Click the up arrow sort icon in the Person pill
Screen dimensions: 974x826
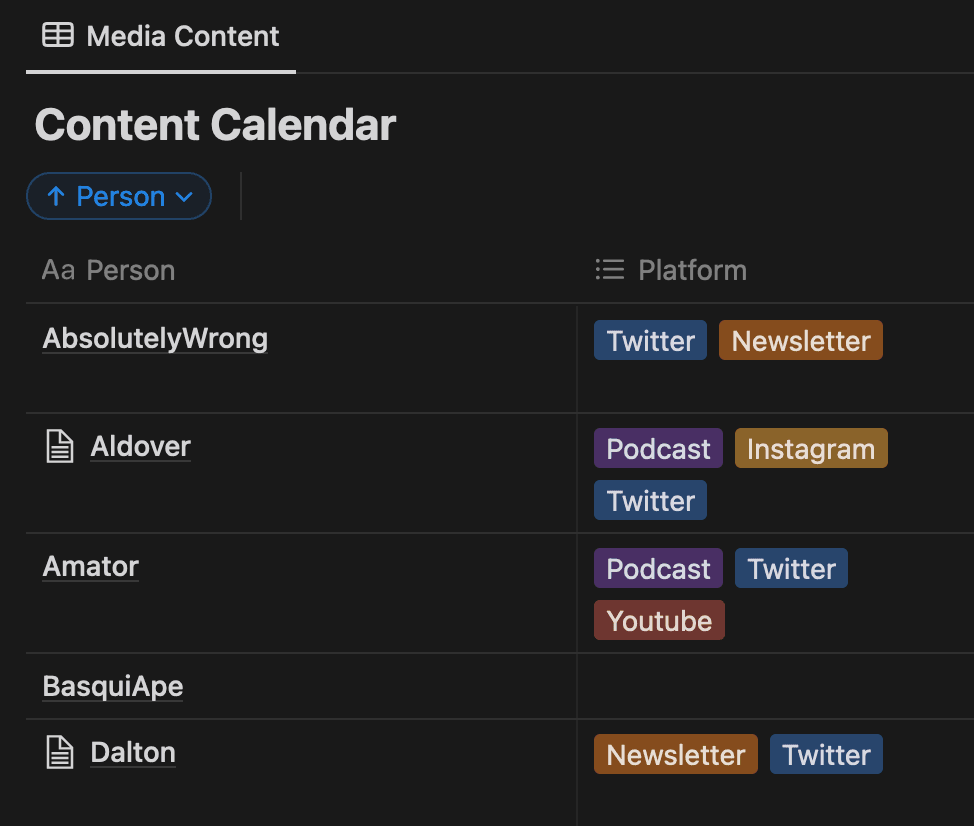[x=56, y=196]
